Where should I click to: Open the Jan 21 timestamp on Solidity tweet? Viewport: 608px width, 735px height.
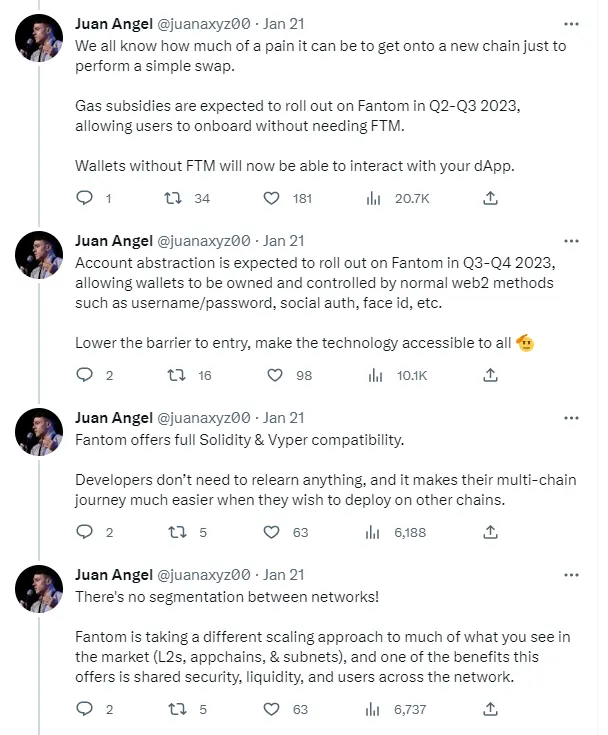coord(284,418)
